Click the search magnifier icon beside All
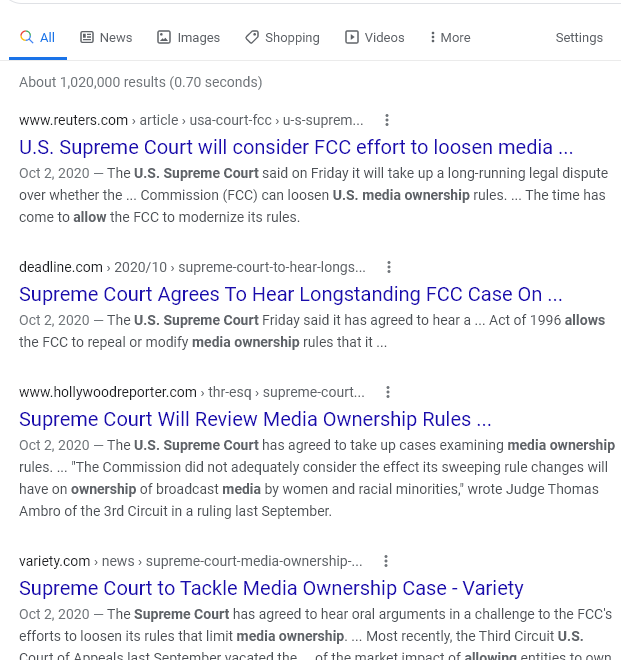This screenshot has height=660, width=621. coord(27,37)
